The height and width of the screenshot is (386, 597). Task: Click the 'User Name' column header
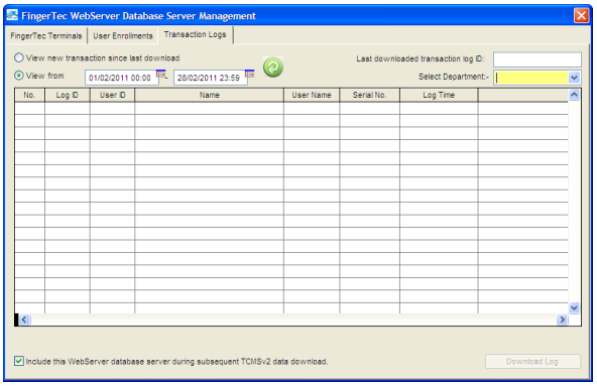click(x=311, y=95)
